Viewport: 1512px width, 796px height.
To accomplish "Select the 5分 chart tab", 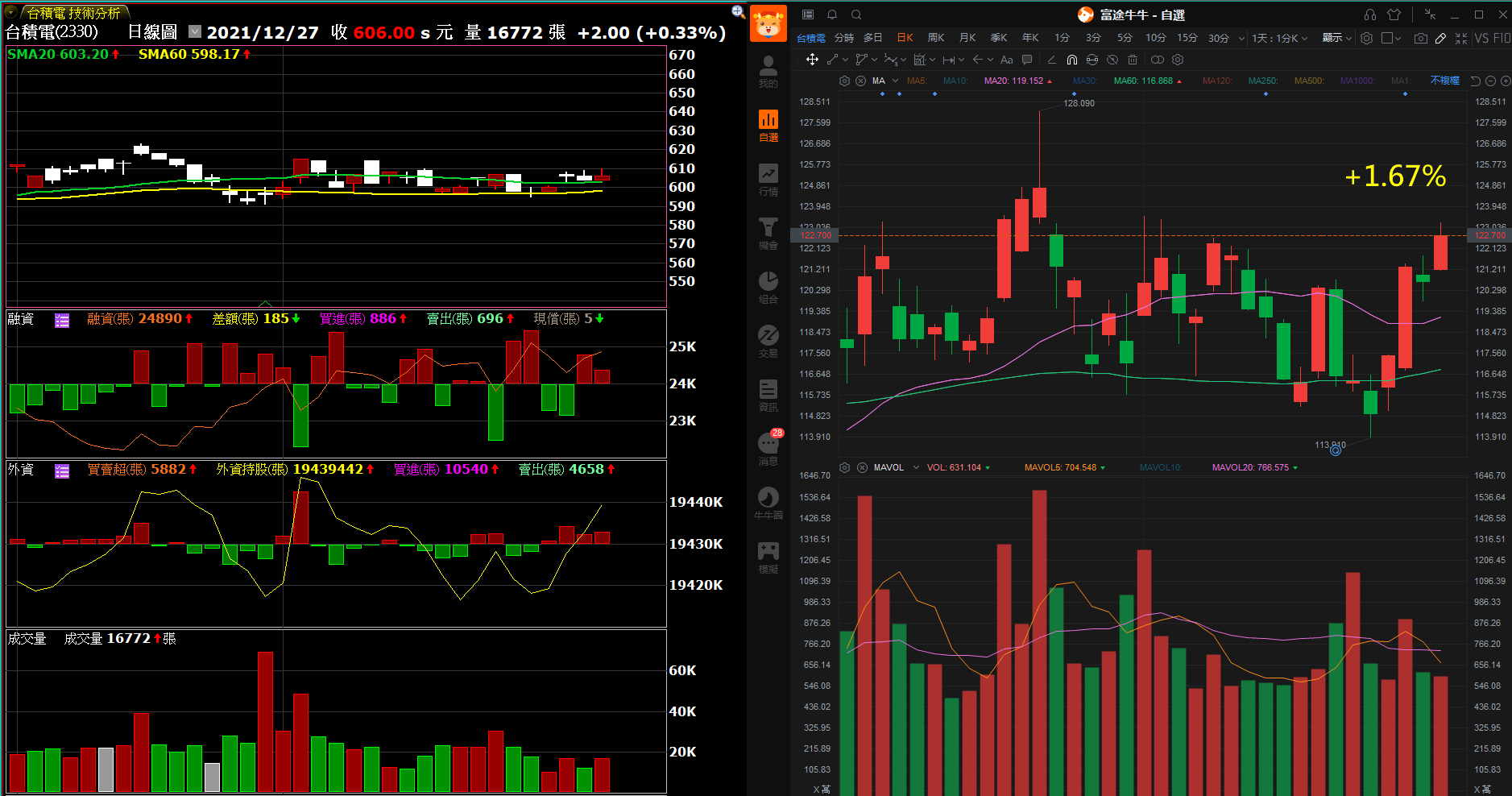I will 1125,38.
